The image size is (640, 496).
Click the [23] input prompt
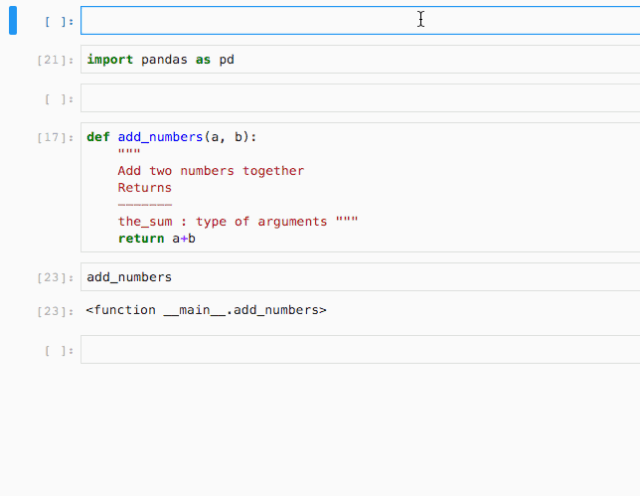point(55,278)
